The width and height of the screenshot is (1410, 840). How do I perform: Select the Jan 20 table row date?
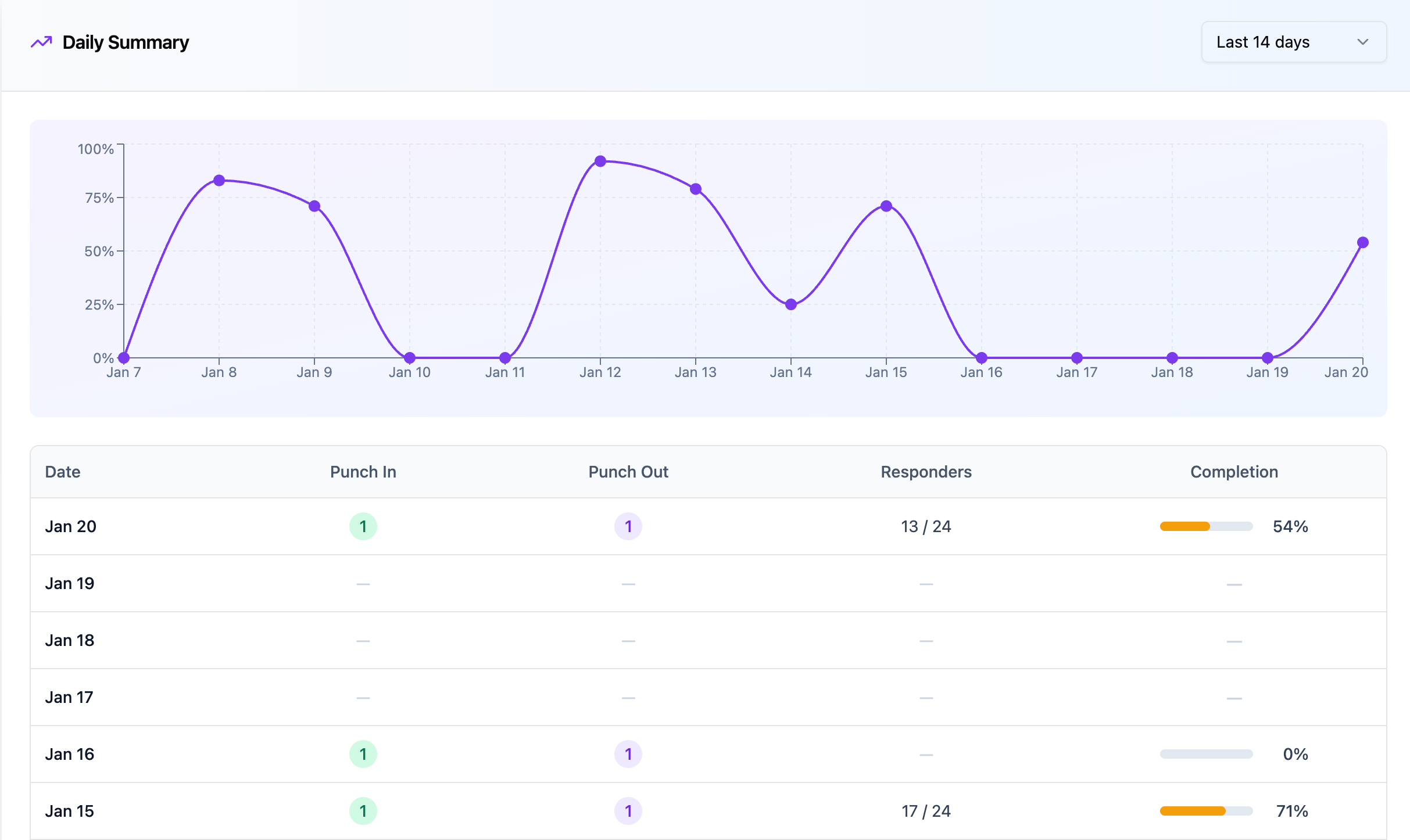(71, 526)
